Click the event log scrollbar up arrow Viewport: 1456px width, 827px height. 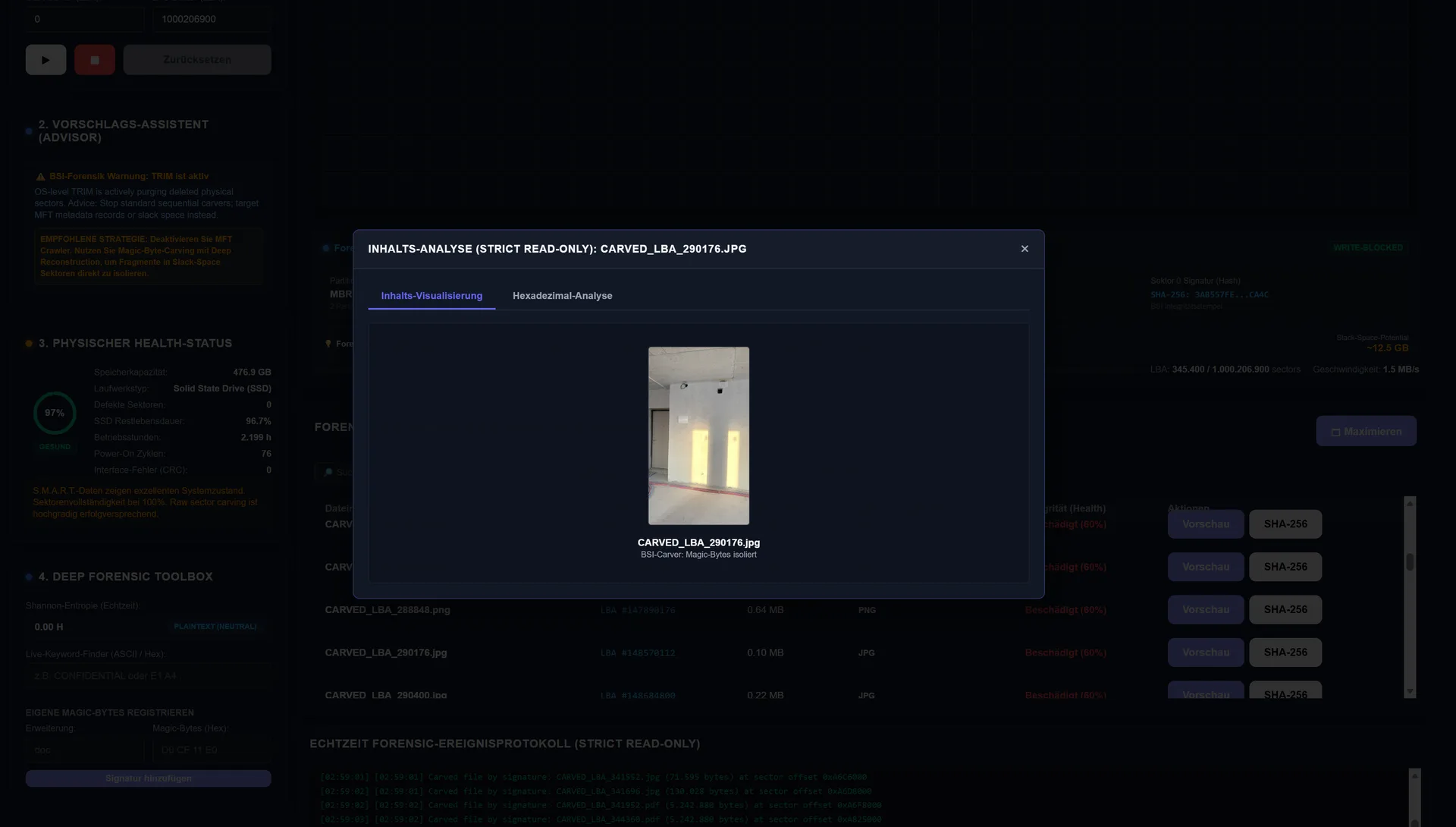pyautogui.click(x=1414, y=775)
